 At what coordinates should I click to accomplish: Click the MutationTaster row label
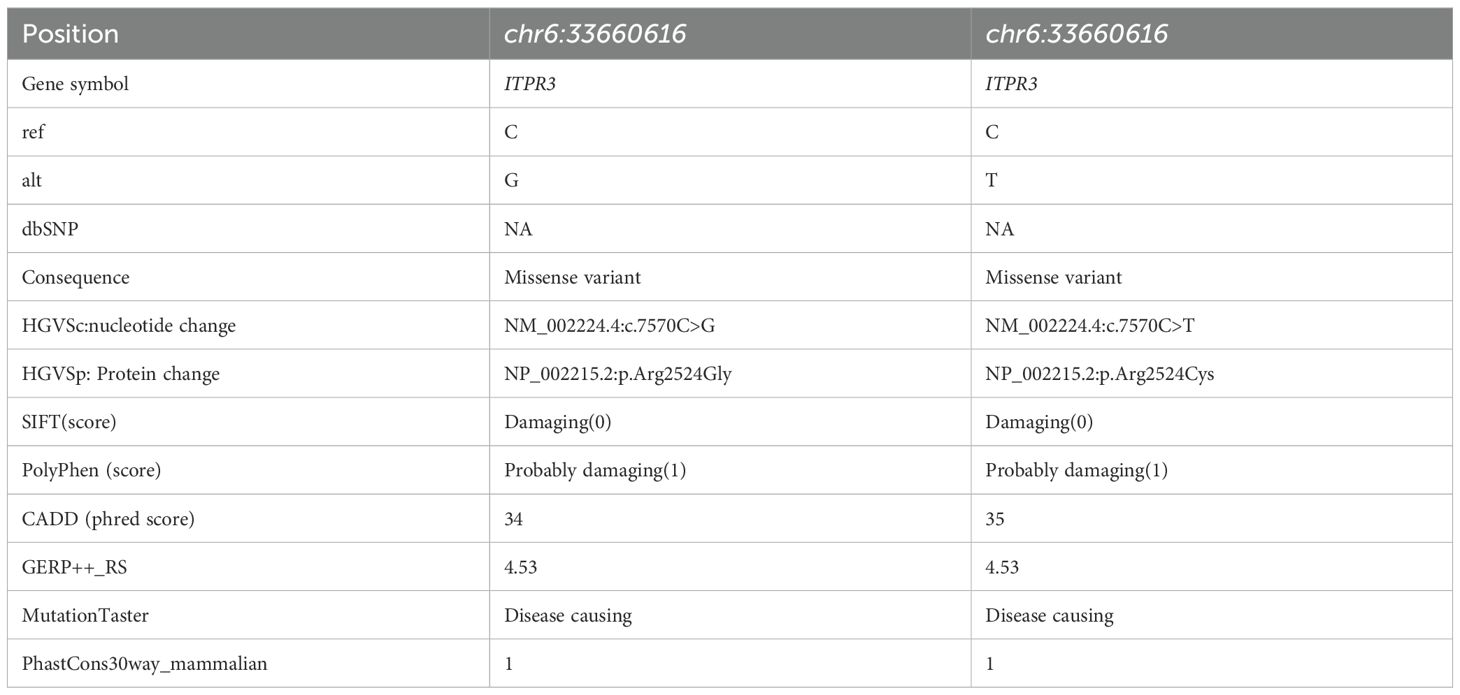85,615
